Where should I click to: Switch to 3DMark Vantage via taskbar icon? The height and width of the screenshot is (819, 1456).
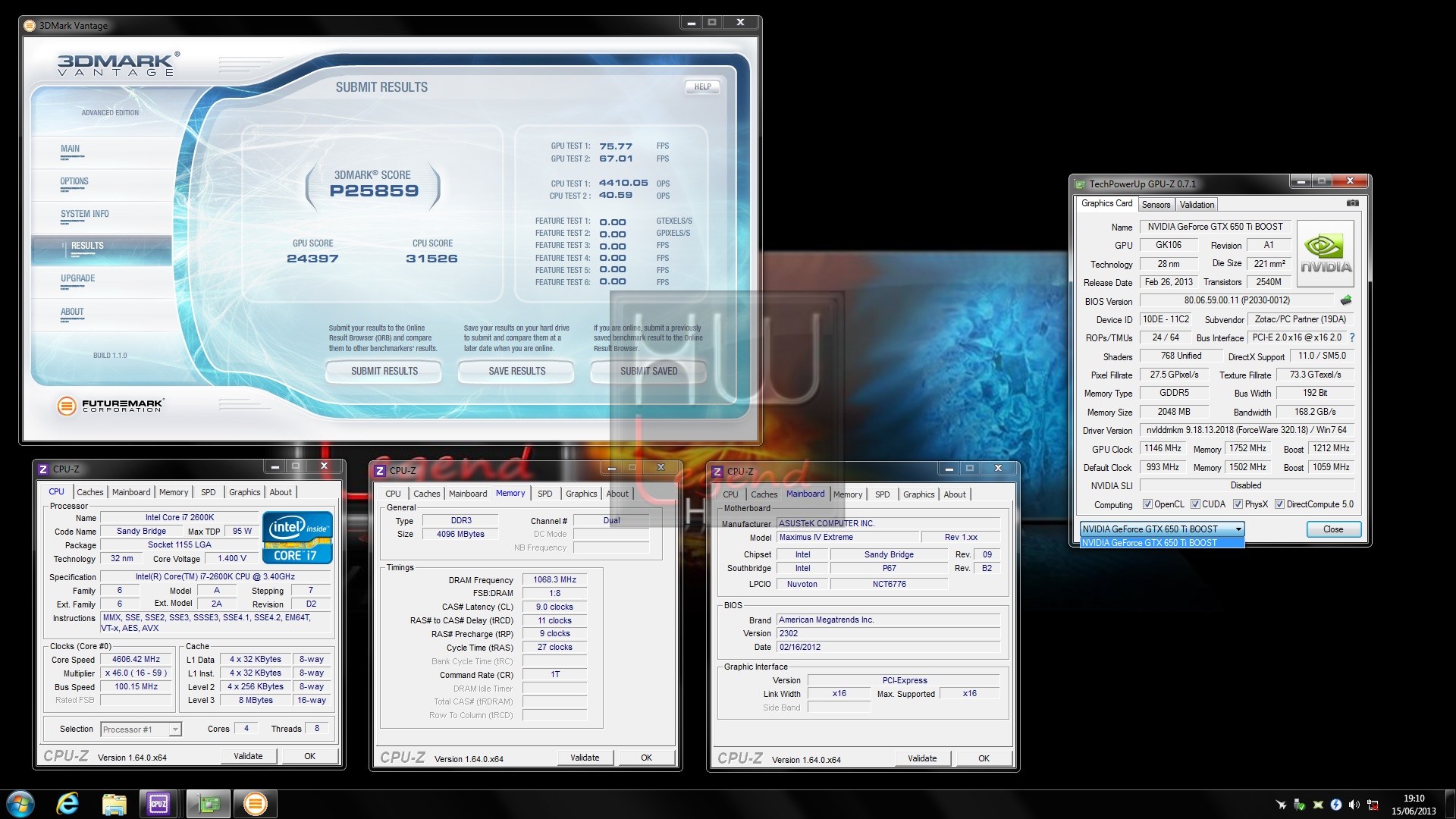click(x=255, y=804)
